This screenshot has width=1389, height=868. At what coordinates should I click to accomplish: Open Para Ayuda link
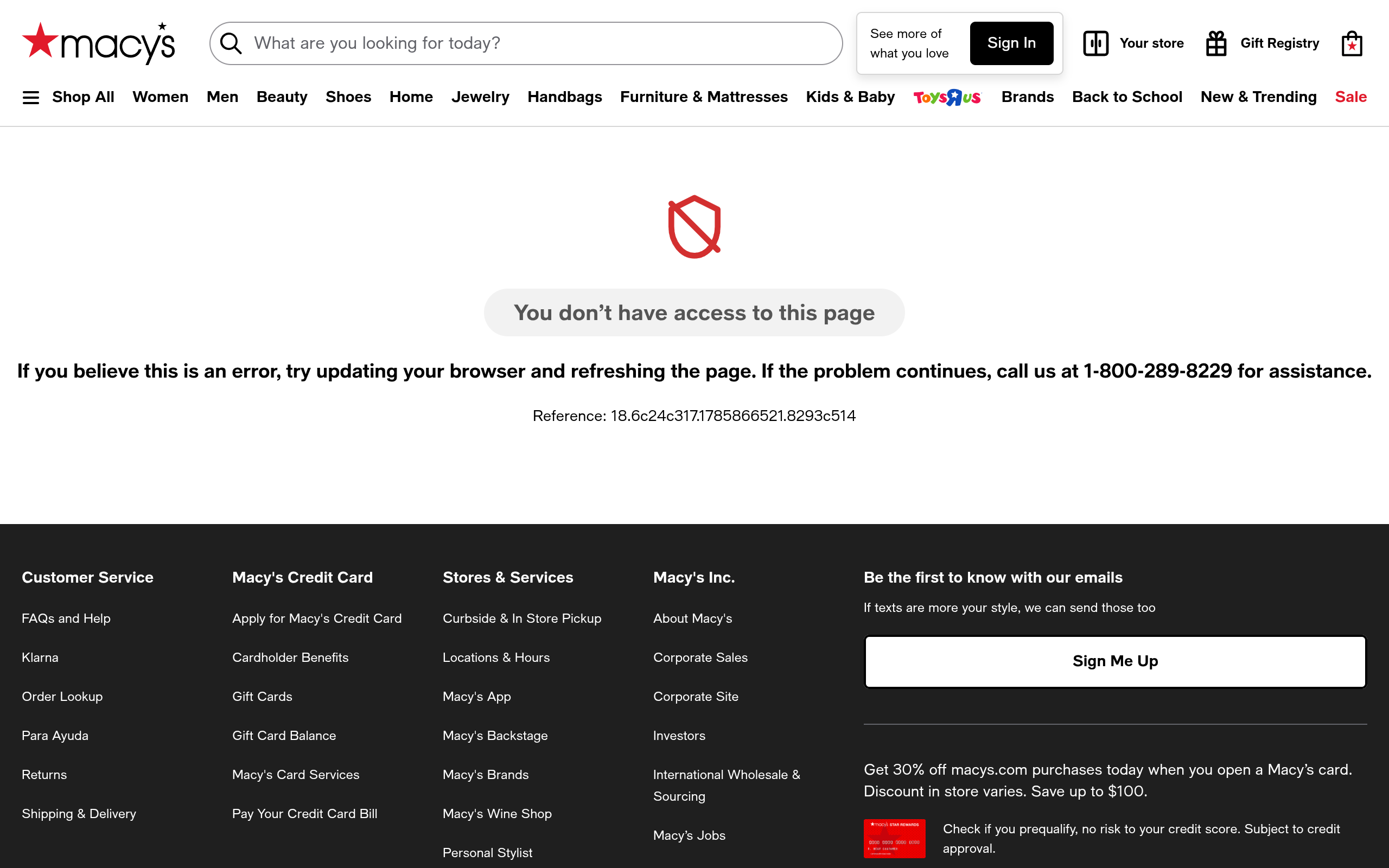[55, 736]
